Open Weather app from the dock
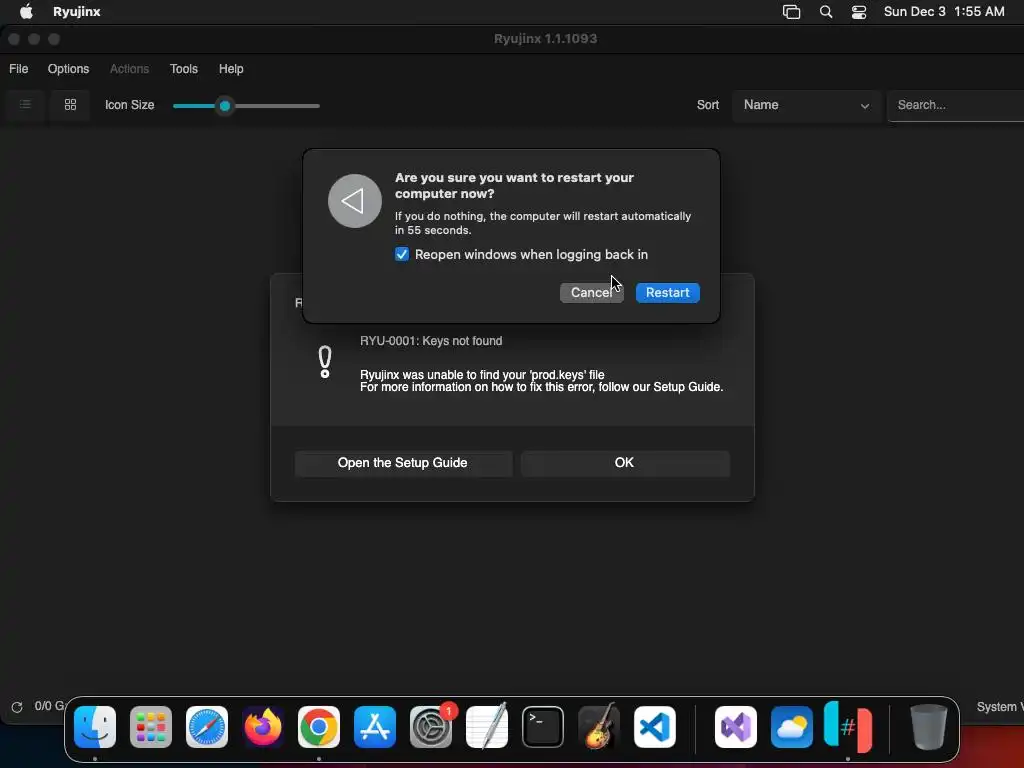The width and height of the screenshot is (1024, 768). (x=792, y=727)
